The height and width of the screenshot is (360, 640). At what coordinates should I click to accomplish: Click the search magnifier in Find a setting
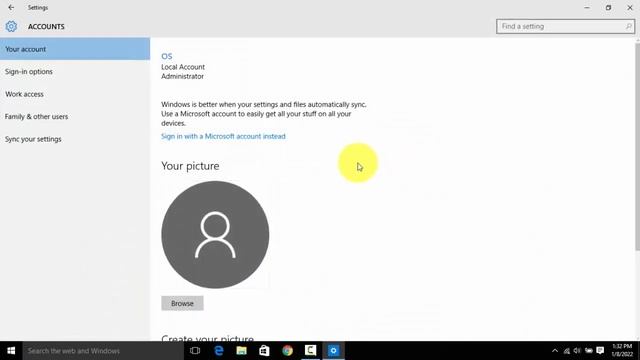coord(629,27)
